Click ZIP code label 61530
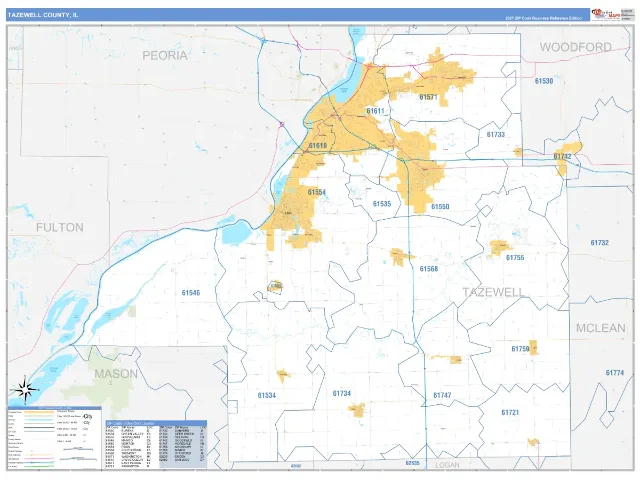 tap(544, 81)
